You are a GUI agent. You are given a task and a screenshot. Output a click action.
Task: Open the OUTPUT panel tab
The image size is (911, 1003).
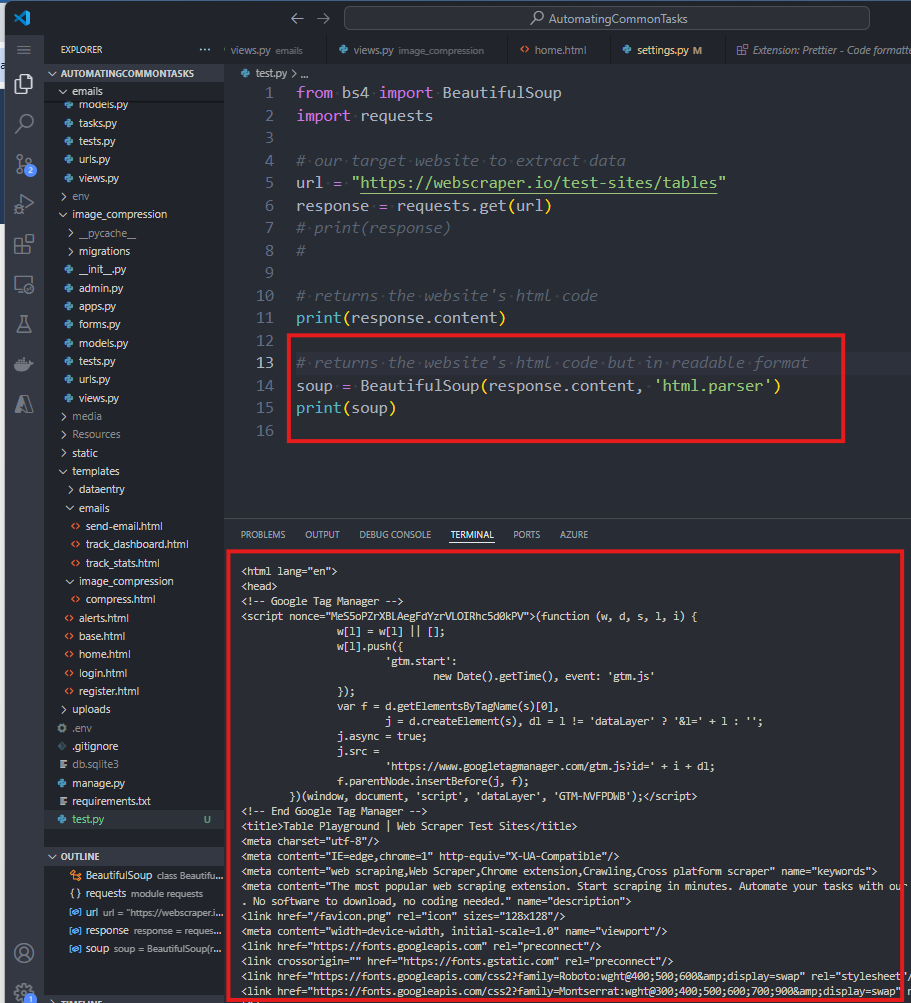322,535
